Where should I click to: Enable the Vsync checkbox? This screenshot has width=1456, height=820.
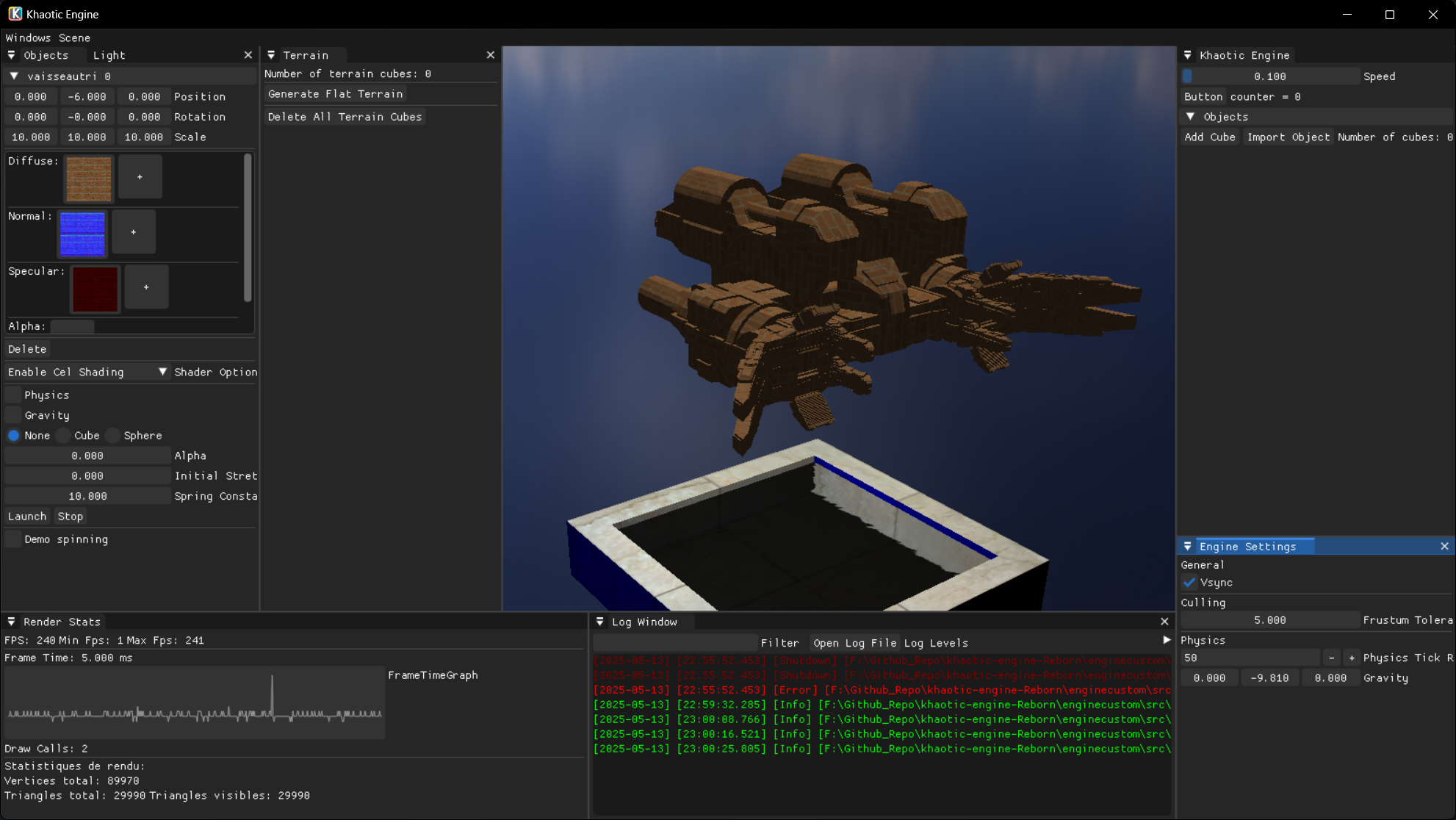tap(1190, 583)
